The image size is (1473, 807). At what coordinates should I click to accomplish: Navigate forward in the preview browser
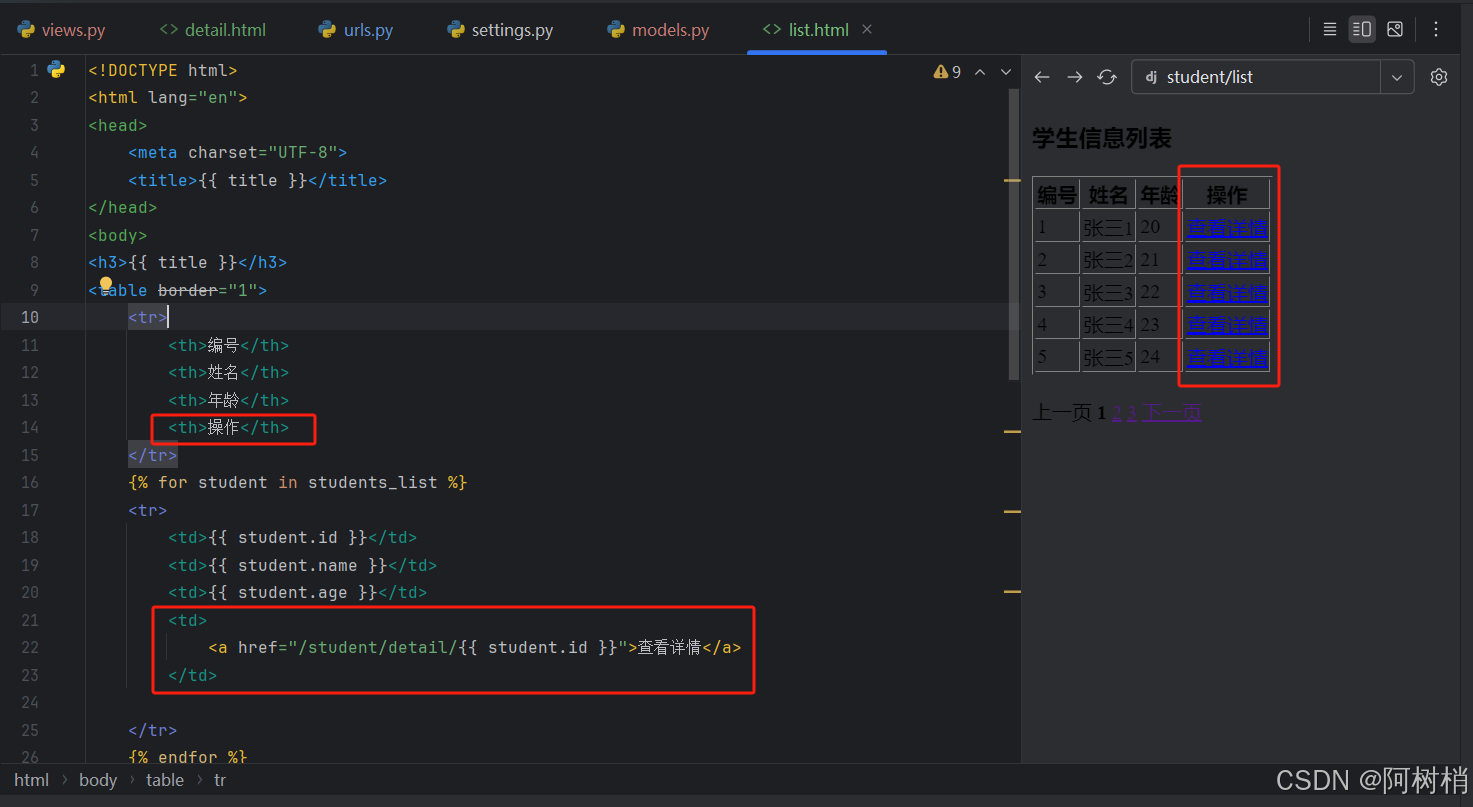[1074, 76]
